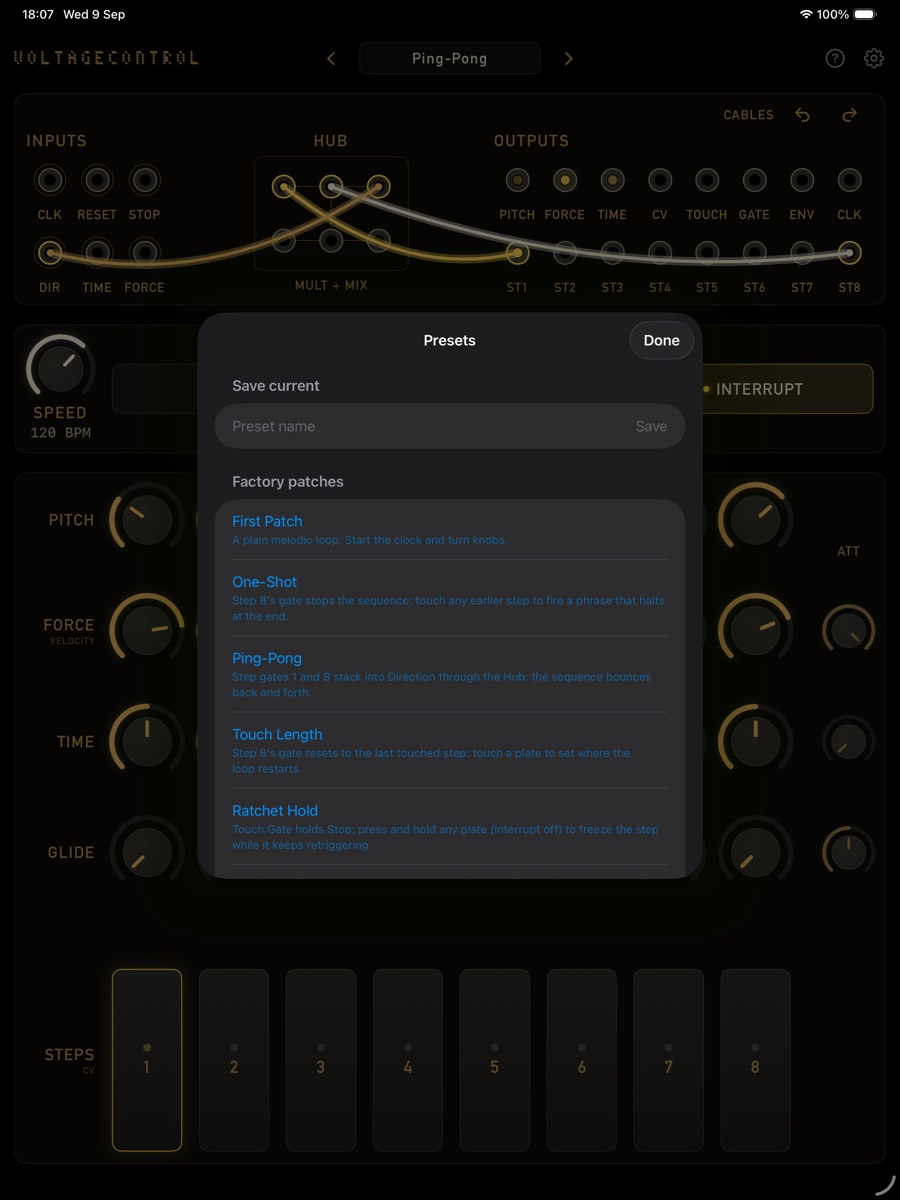
Task: Click the first PITCH row knob
Action: point(146,520)
